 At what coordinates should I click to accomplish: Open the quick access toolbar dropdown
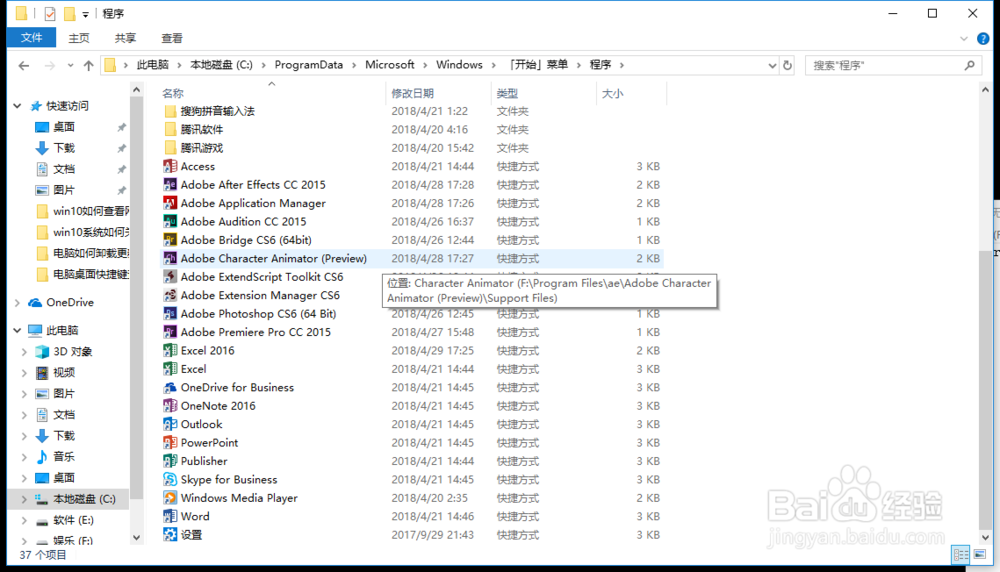(x=85, y=14)
